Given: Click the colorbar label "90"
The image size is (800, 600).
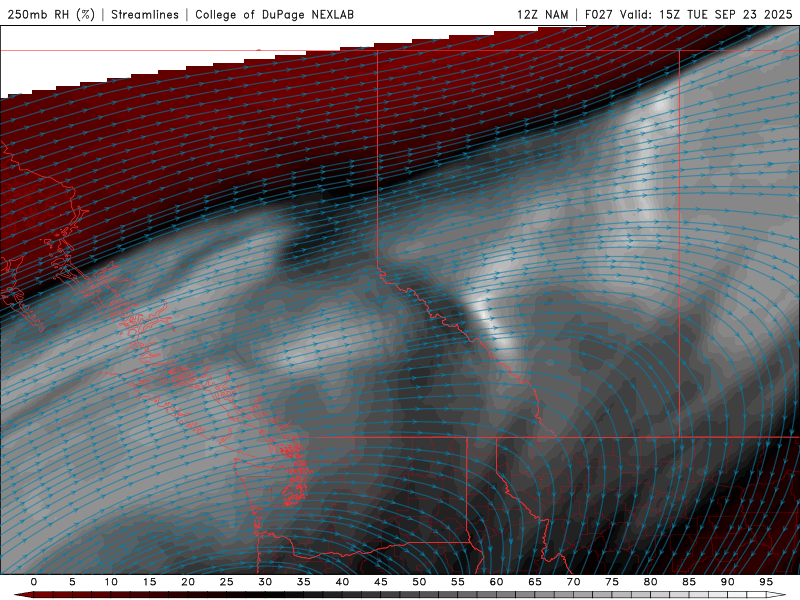Looking at the screenshot, I should 728,582.
